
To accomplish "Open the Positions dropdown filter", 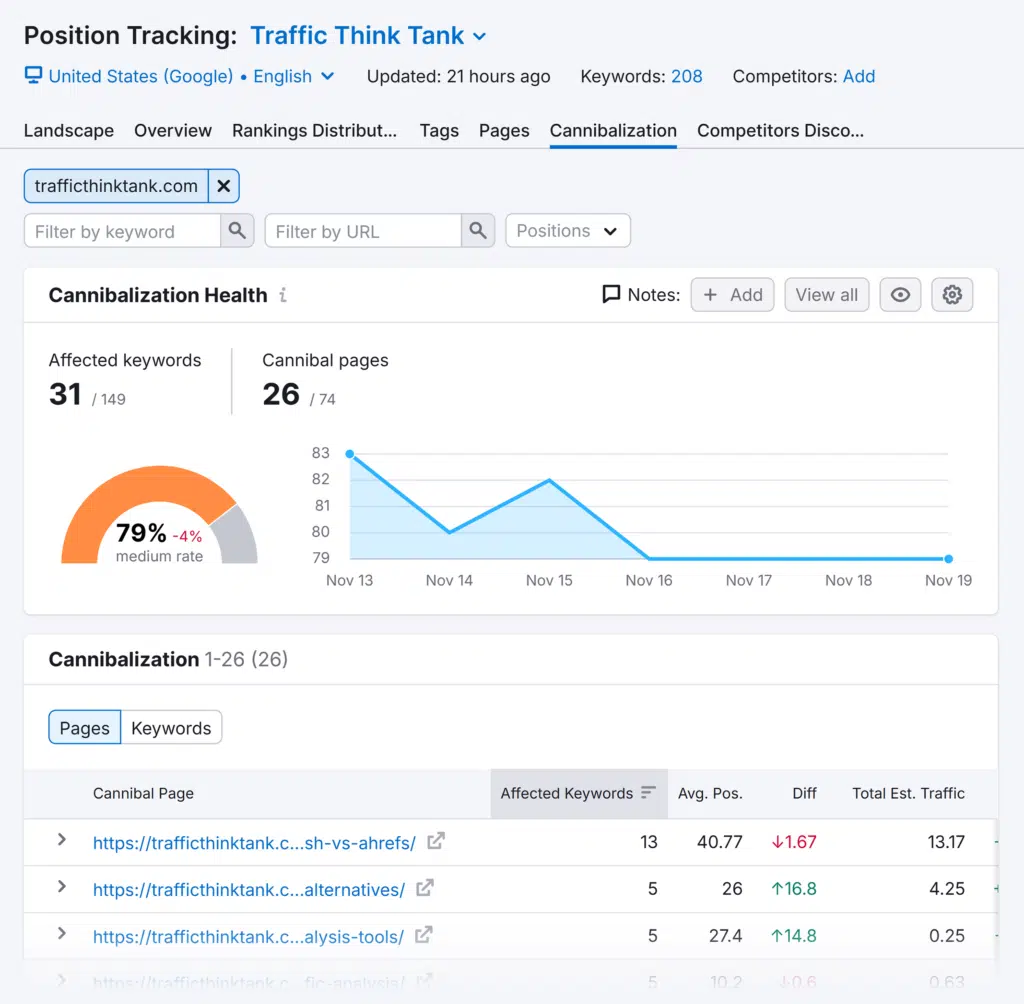I will pos(567,231).
